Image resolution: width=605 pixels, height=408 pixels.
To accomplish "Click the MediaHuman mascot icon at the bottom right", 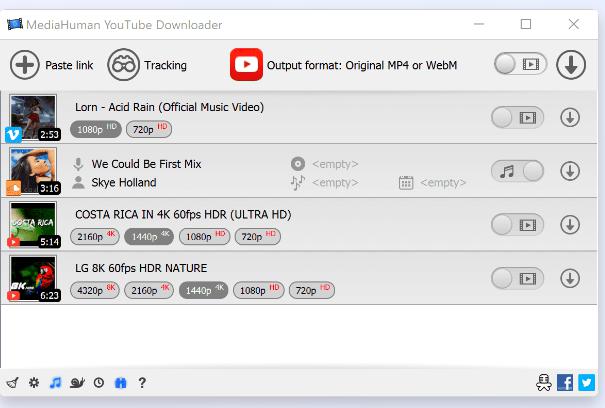I will click(544, 383).
